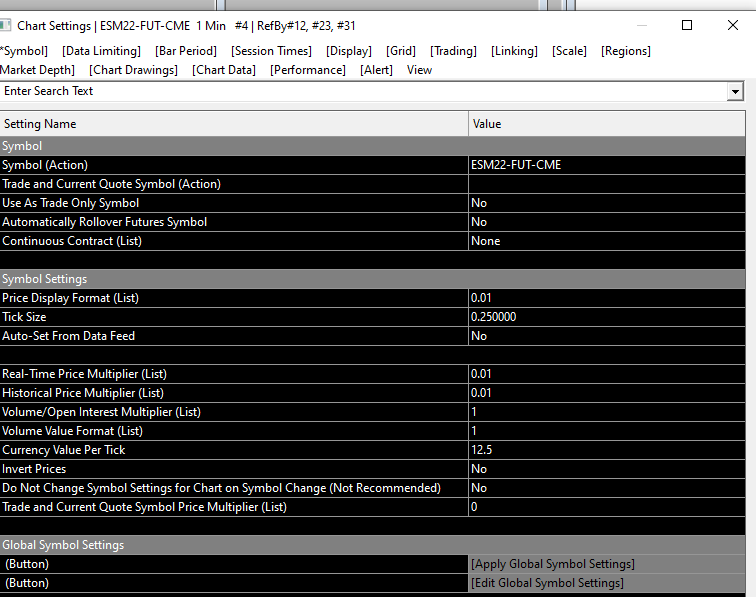This screenshot has height=597, width=756.
Task: Open the View menu
Action: (419, 70)
